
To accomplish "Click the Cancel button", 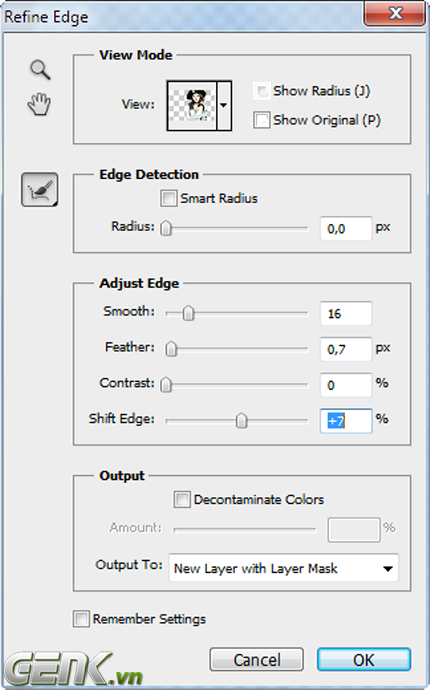I will click(x=257, y=659).
